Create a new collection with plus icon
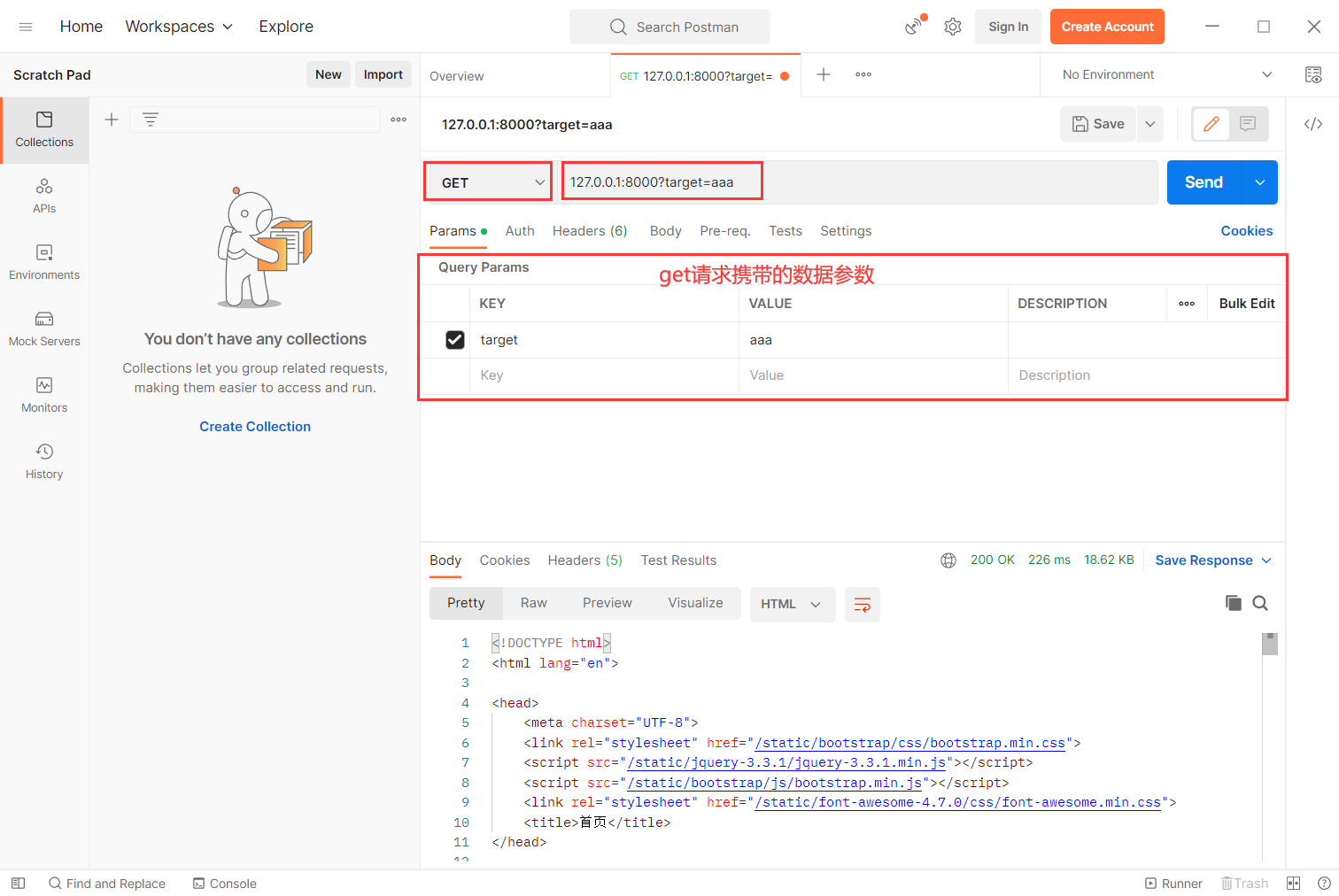The height and width of the screenshot is (896, 1339). 112,120
